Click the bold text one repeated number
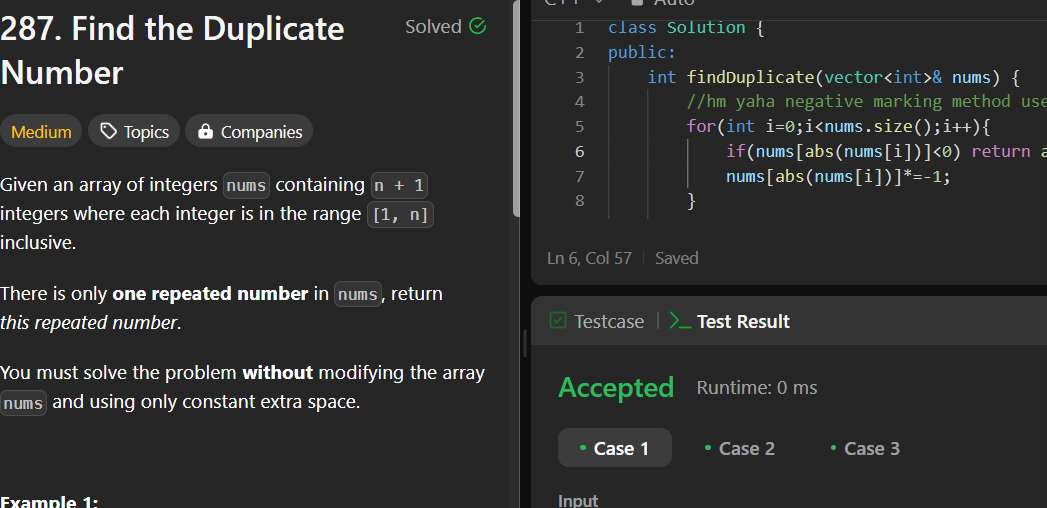The image size is (1047, 508). pos(210,294)
